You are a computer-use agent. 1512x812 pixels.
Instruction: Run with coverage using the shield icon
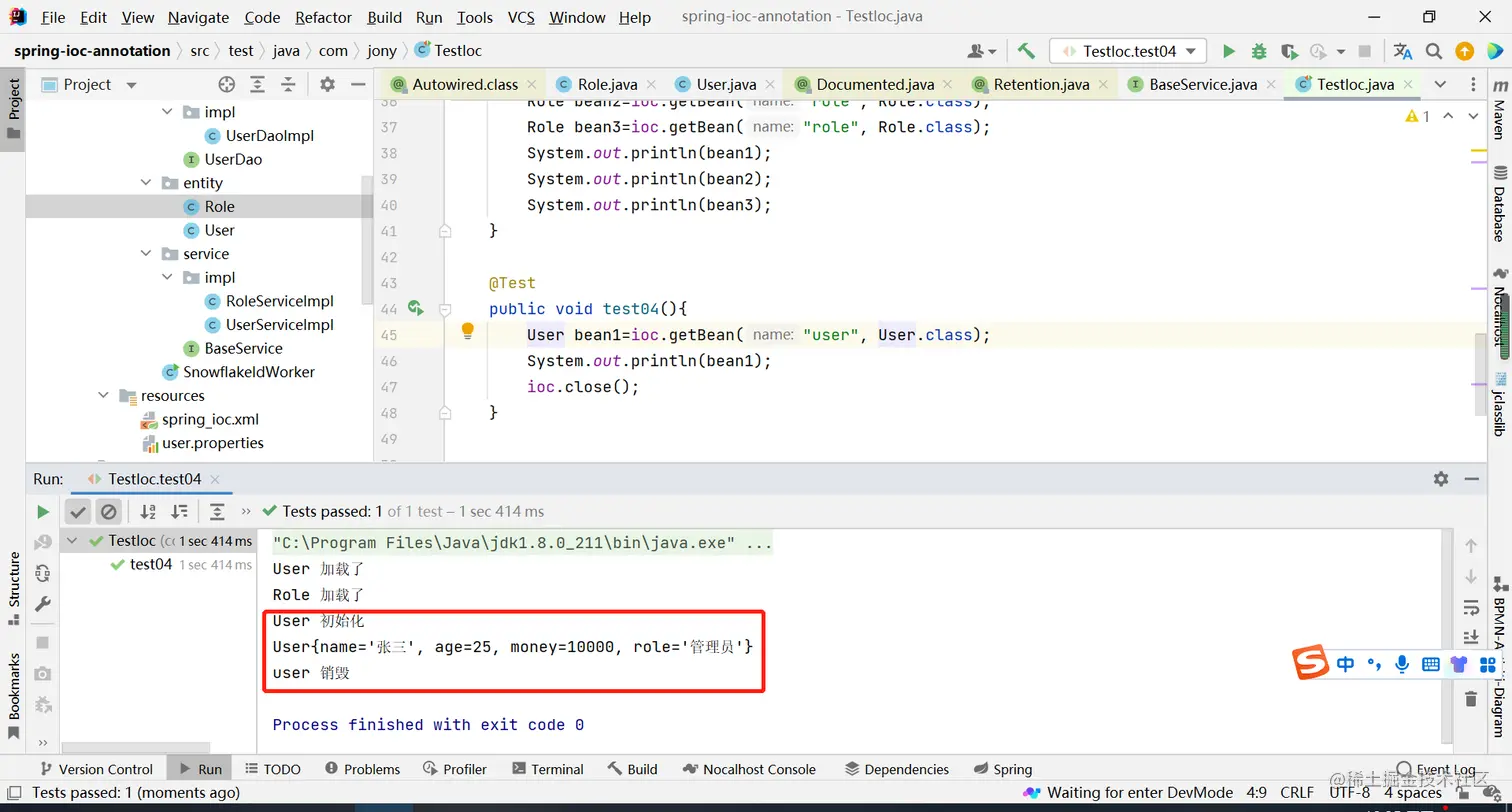(1289, 51)
